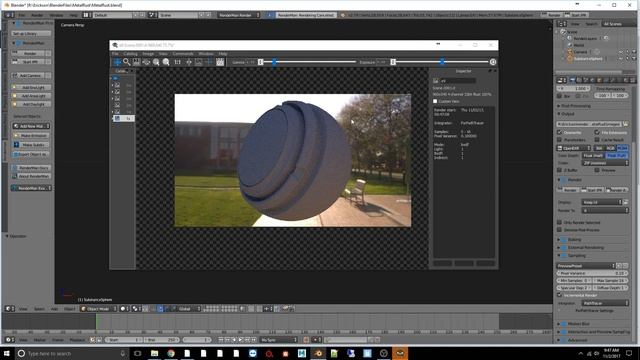Image resolution: width=640 pixels, height=360 pixels.
Task: Click the Make Emissive button
Action: (x=31, y=136)
